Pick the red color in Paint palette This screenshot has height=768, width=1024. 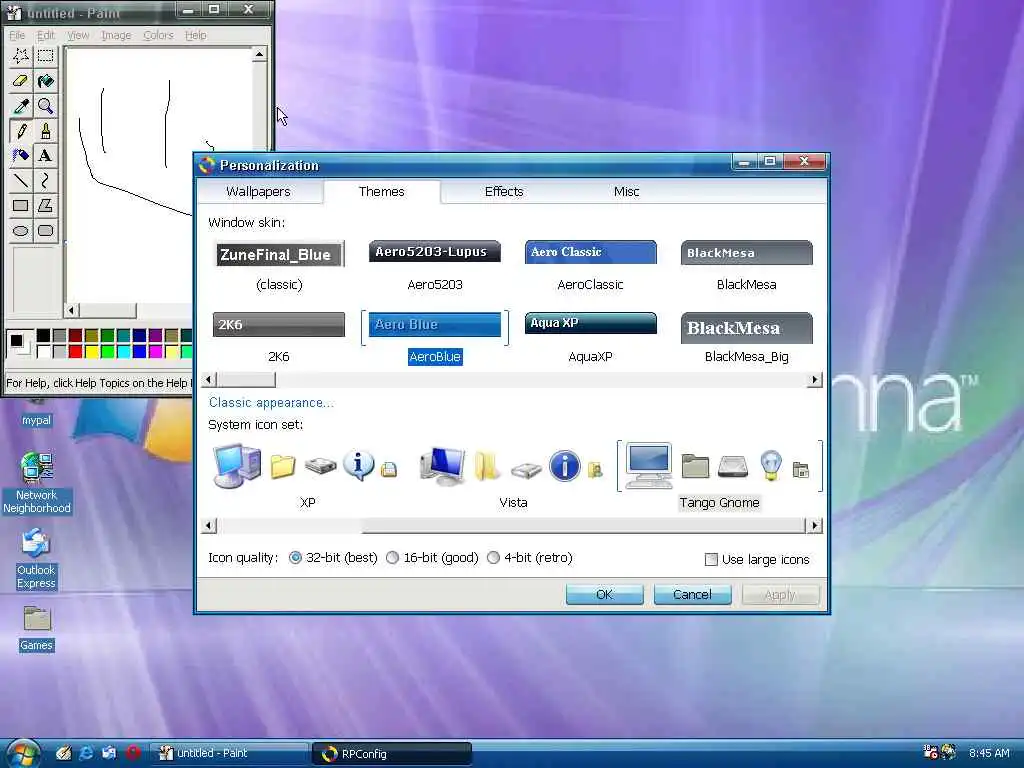[x=76, y=352]
